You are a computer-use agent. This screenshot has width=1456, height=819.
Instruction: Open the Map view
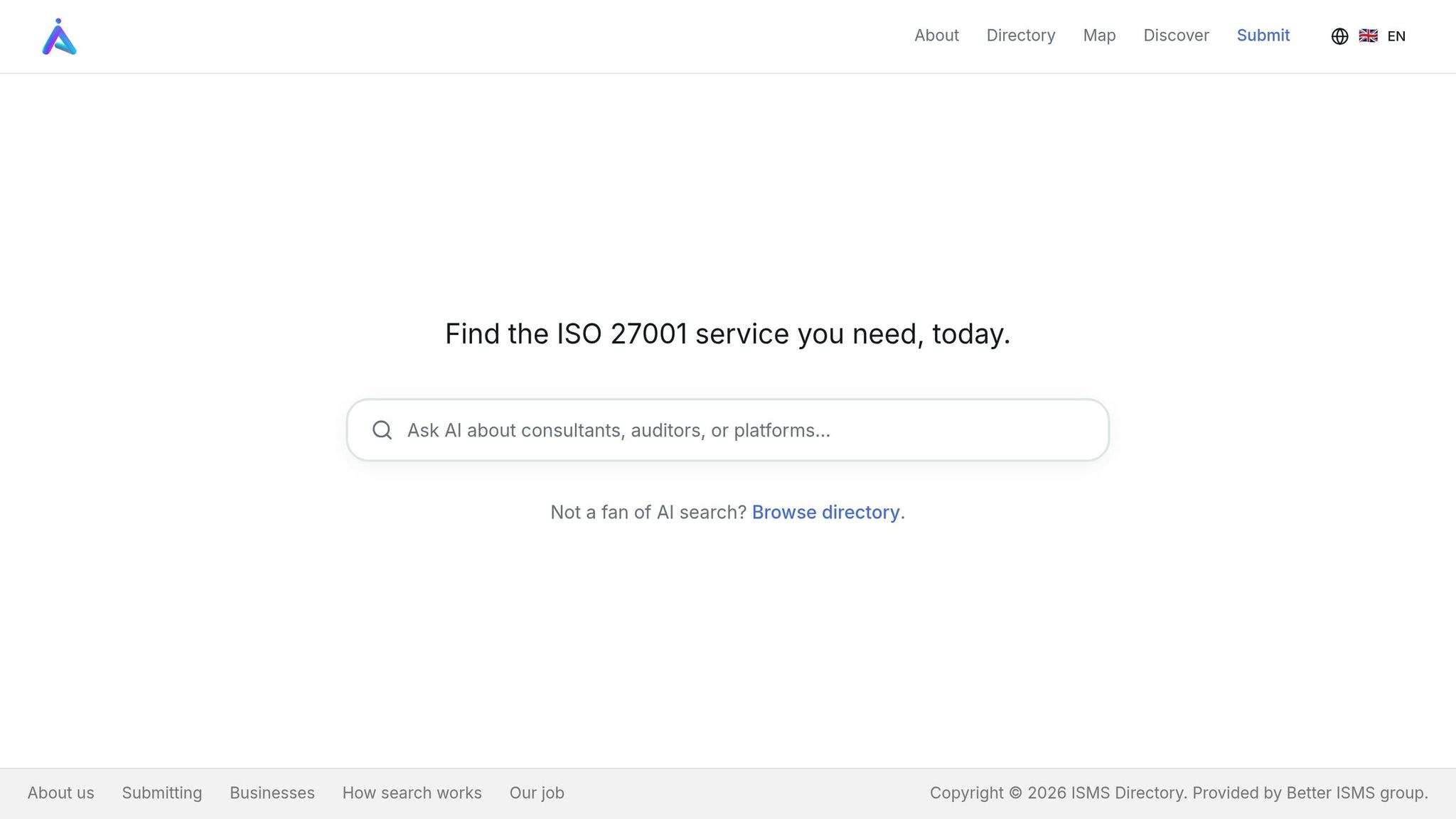point(1099,36)
